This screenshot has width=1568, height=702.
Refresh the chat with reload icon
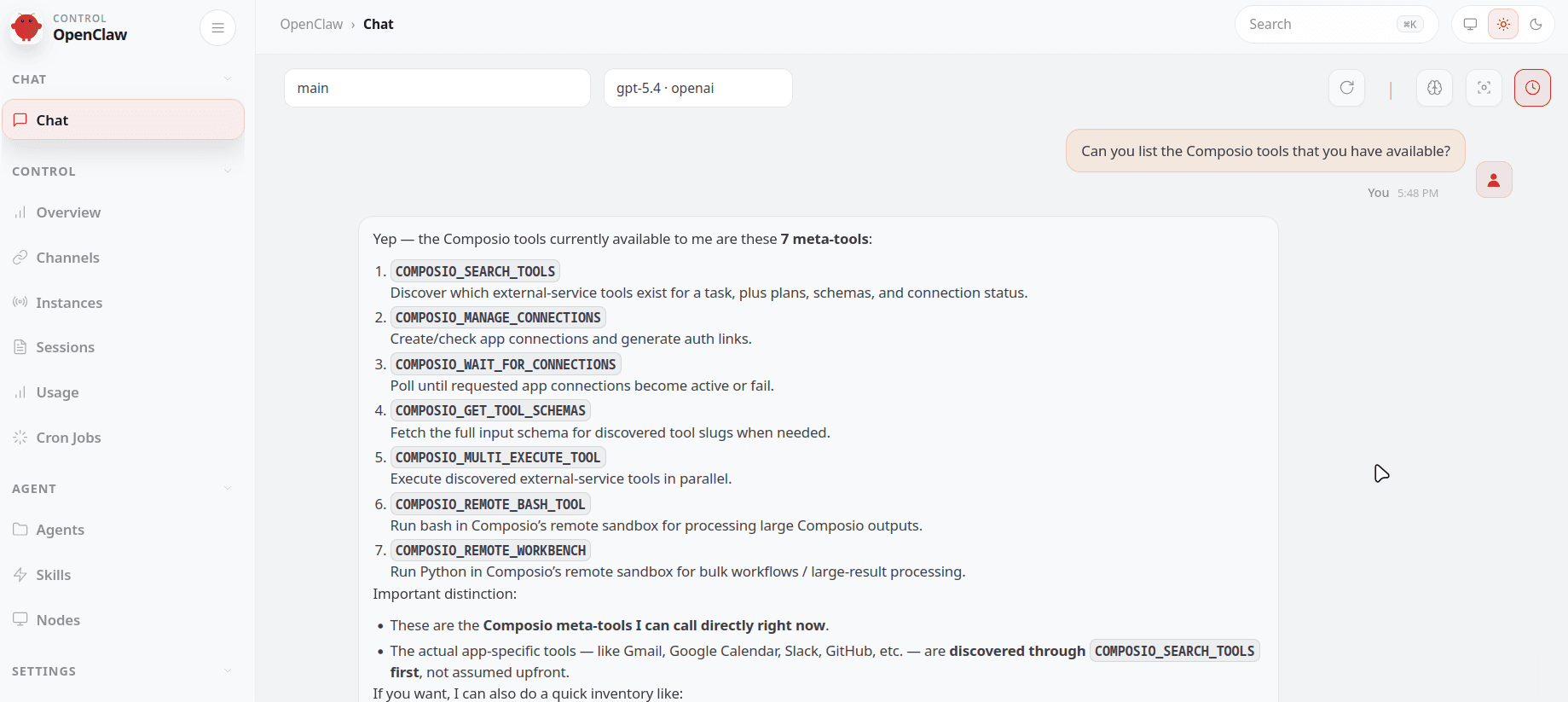tap(1347, 88)
